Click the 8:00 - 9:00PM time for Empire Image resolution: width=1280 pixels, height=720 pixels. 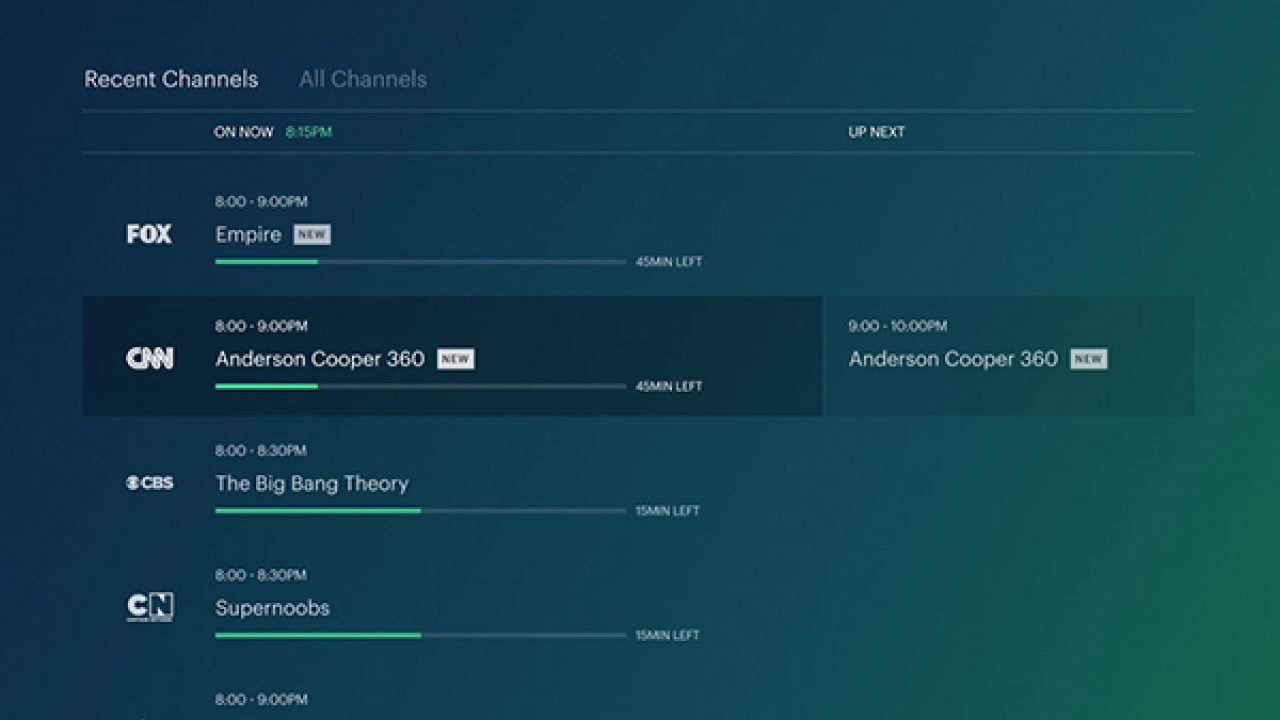click(x=261, y=202)
